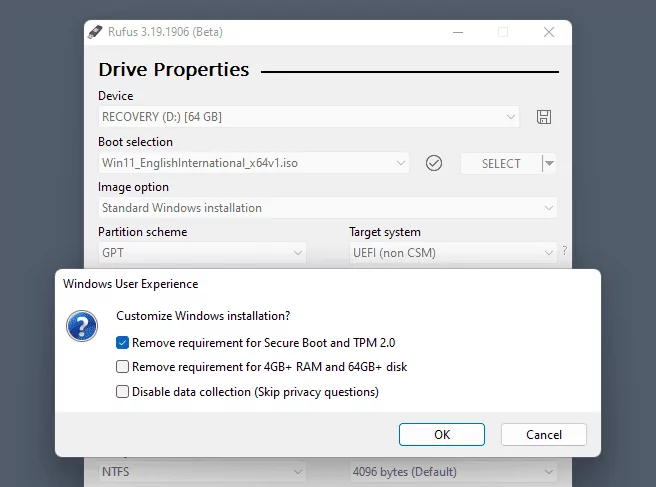
Task: Expand the 4096 bytes cluster size dropdown
Action: point(453,472)
